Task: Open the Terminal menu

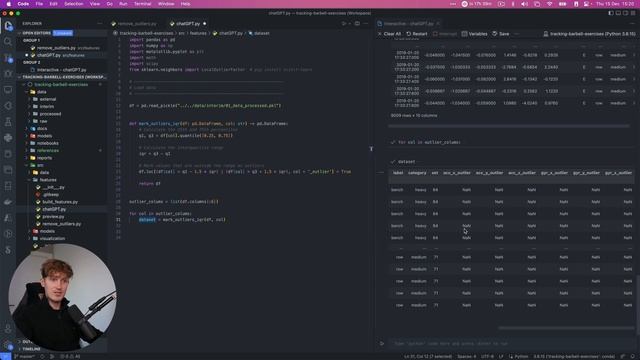Action: [x=142, y=4]
